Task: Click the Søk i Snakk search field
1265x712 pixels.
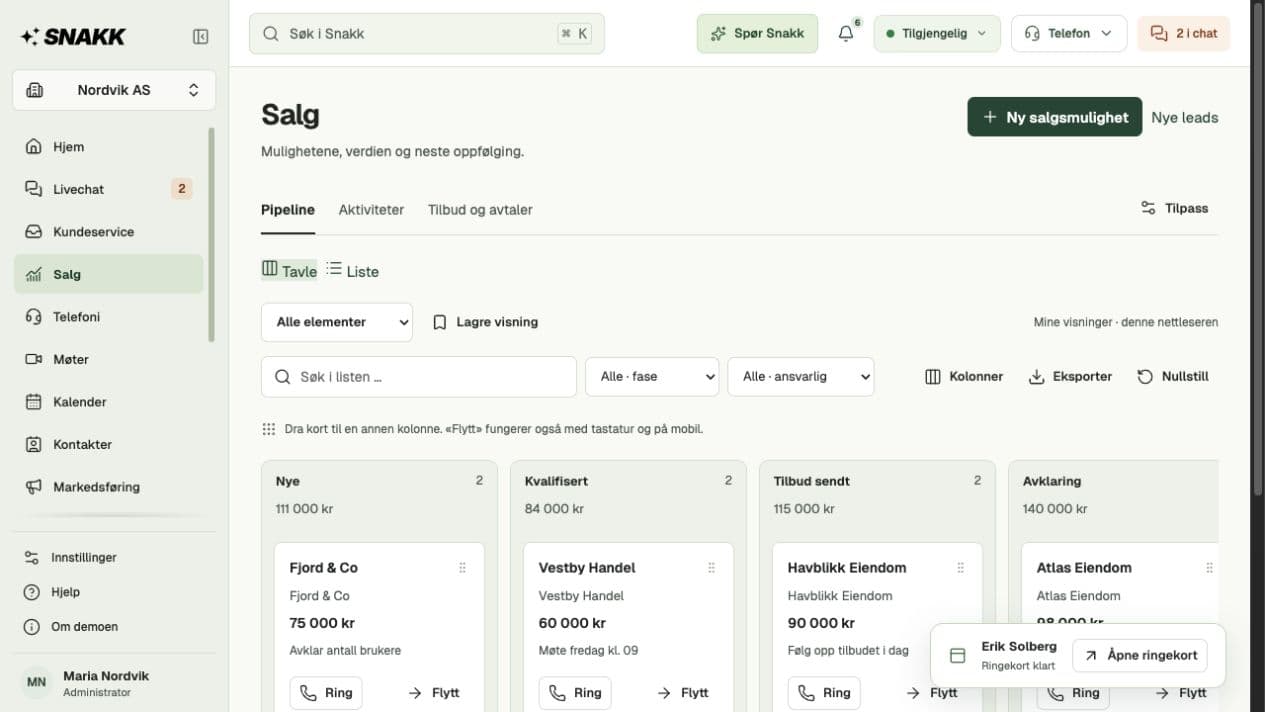Action: [x=427, y=34]
